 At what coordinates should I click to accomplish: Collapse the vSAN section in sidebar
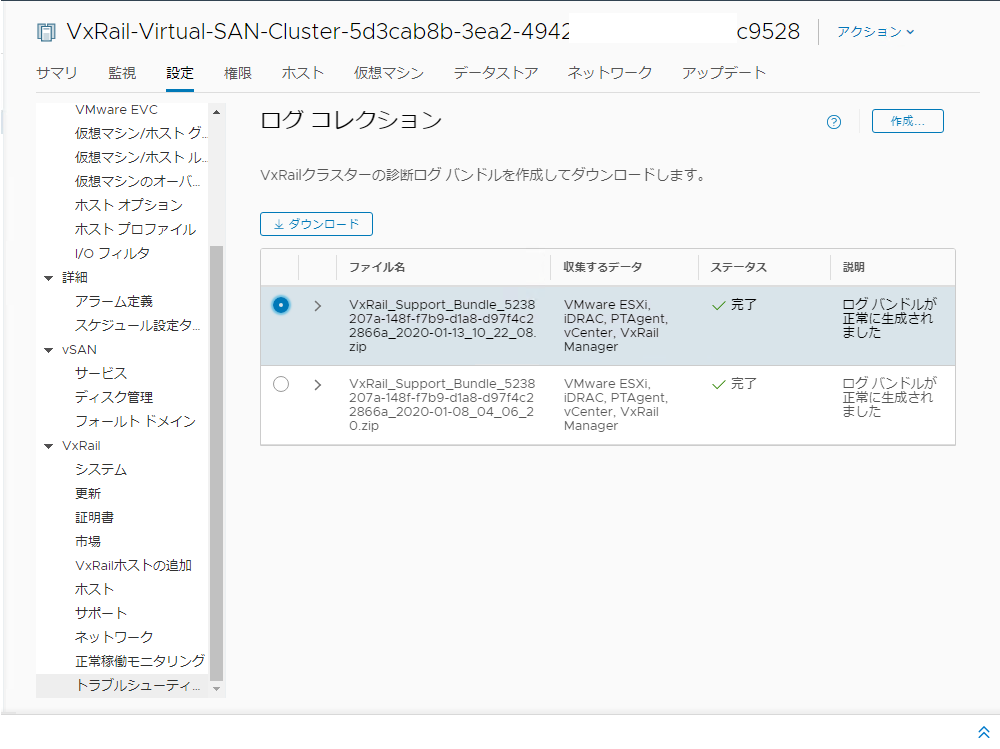[48, 350]
